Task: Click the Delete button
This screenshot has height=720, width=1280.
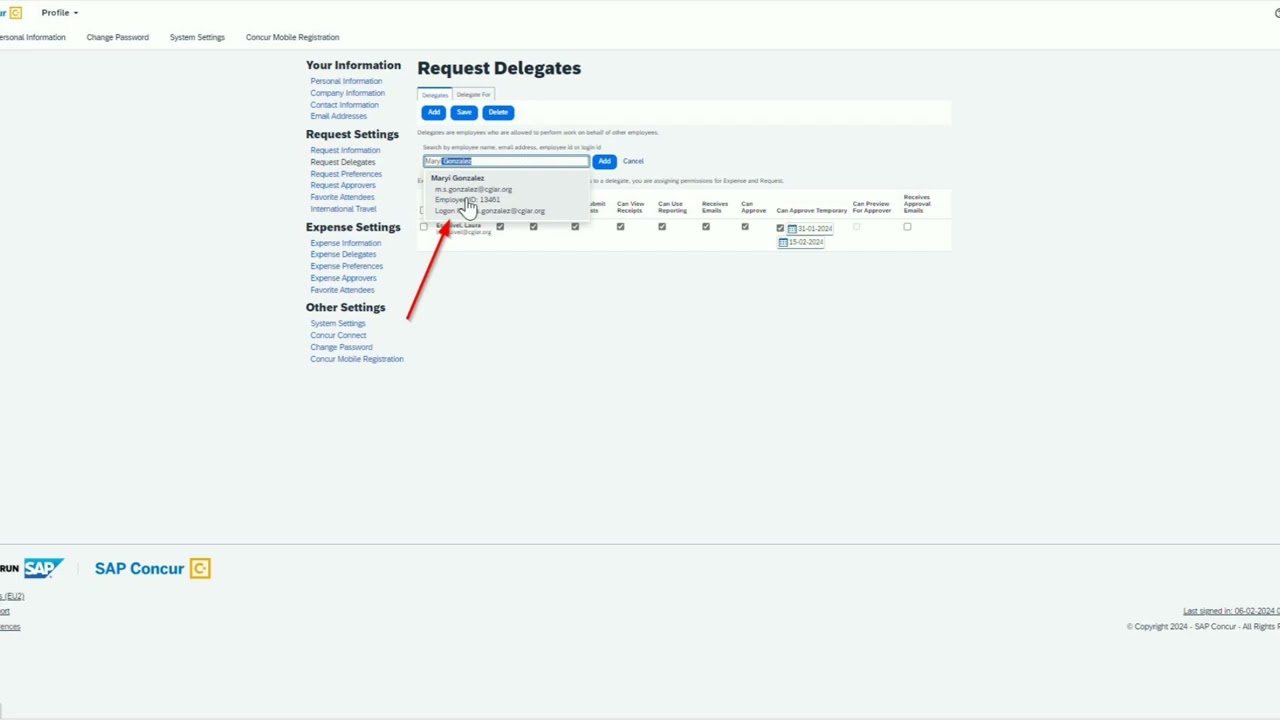Action: 498,112
